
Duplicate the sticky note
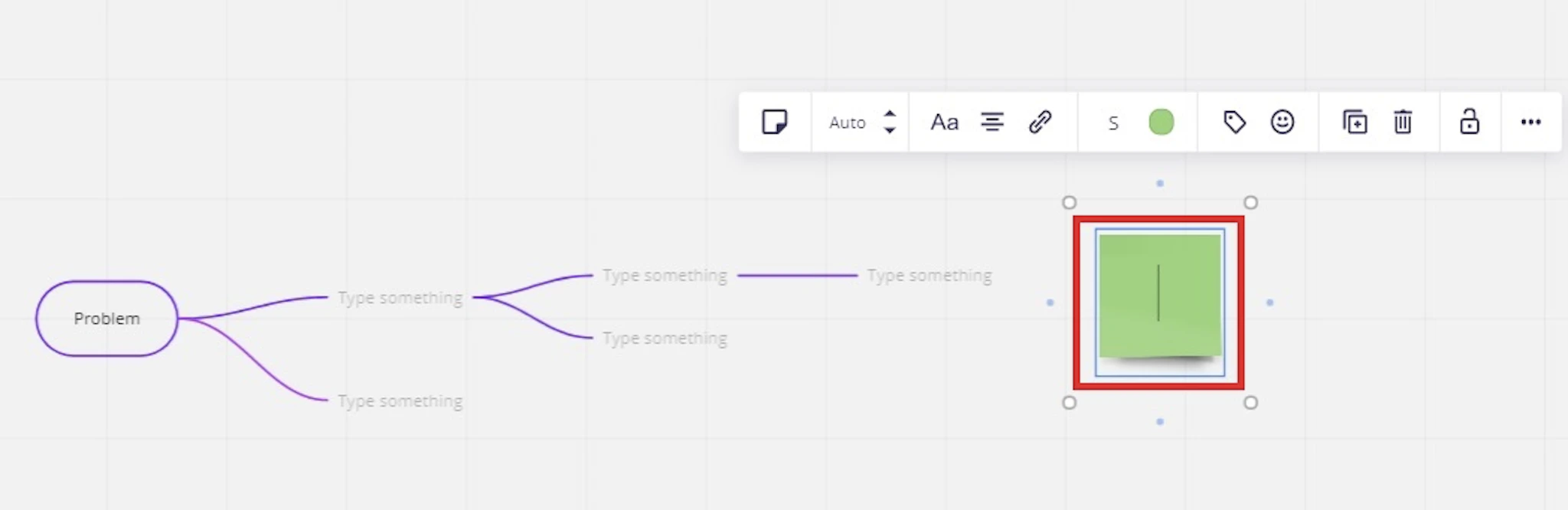point(1354,123)
